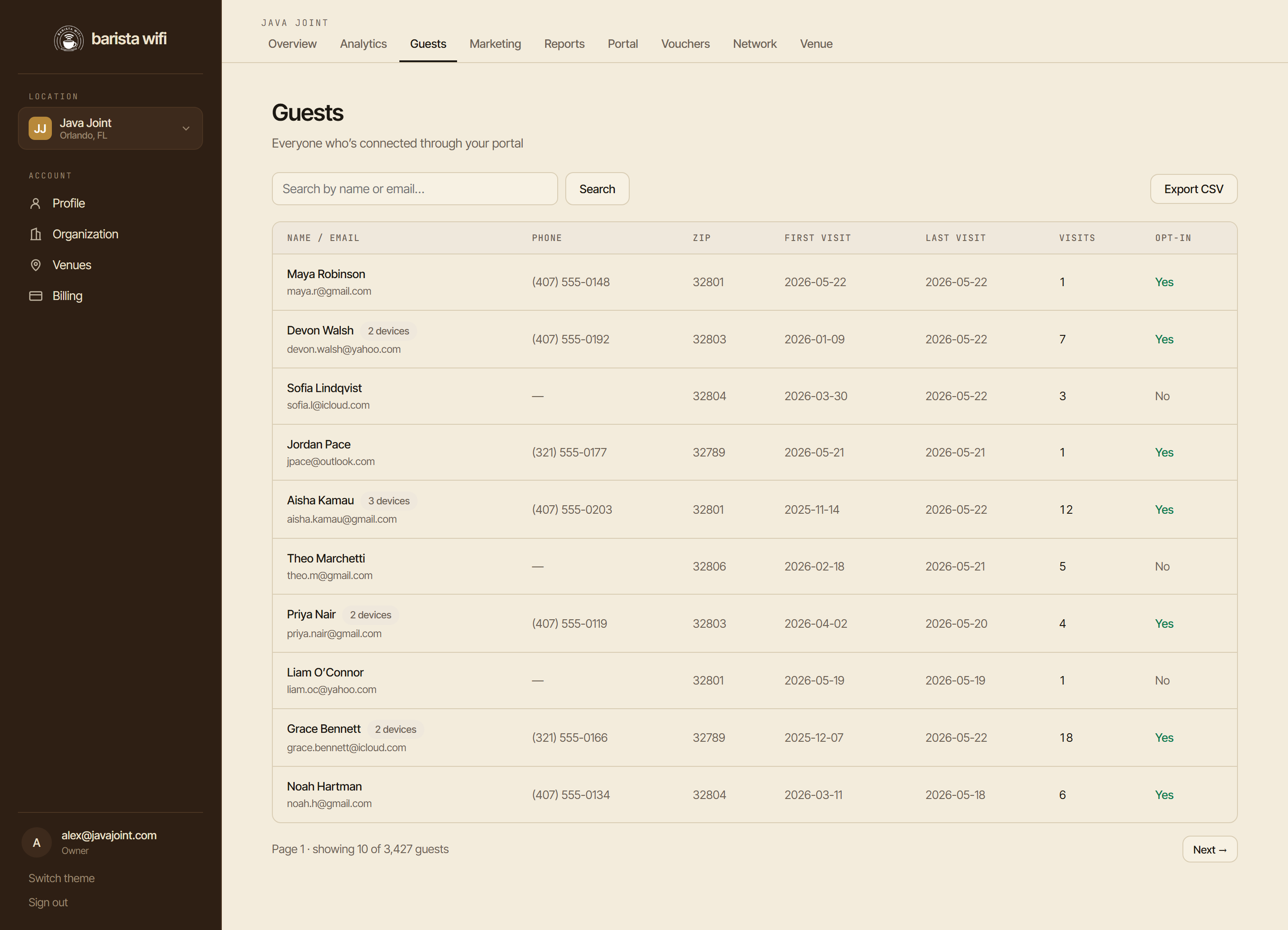Click the user avatar circle labeled A

(36, 842)
